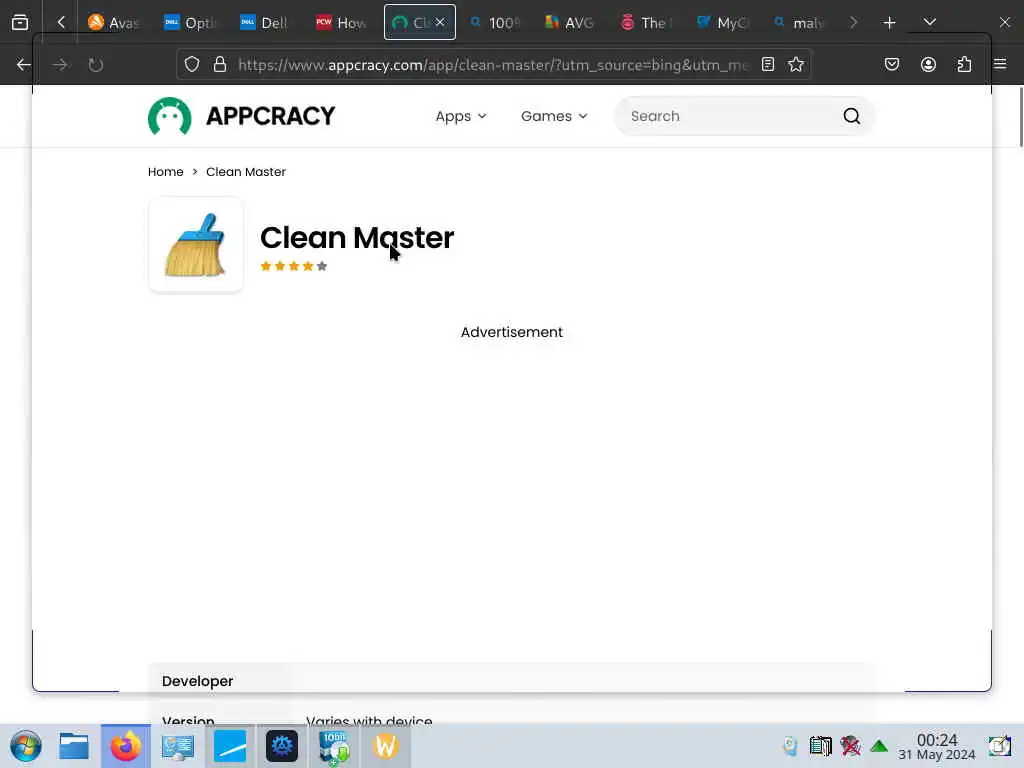
Task: Switch to the MyC tab
Action: coord(722,22)
